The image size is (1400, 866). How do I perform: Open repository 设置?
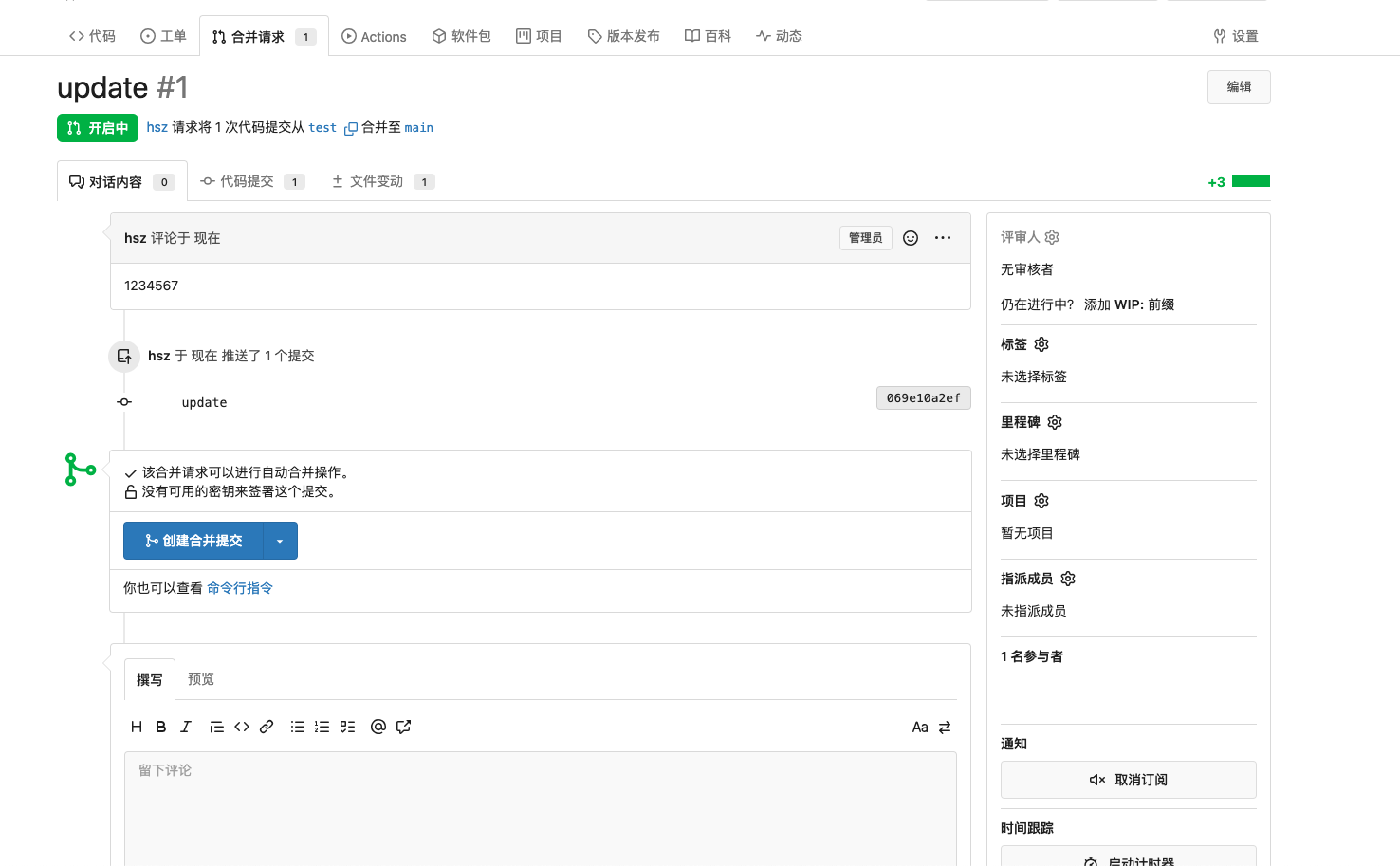coord(1236,36)
